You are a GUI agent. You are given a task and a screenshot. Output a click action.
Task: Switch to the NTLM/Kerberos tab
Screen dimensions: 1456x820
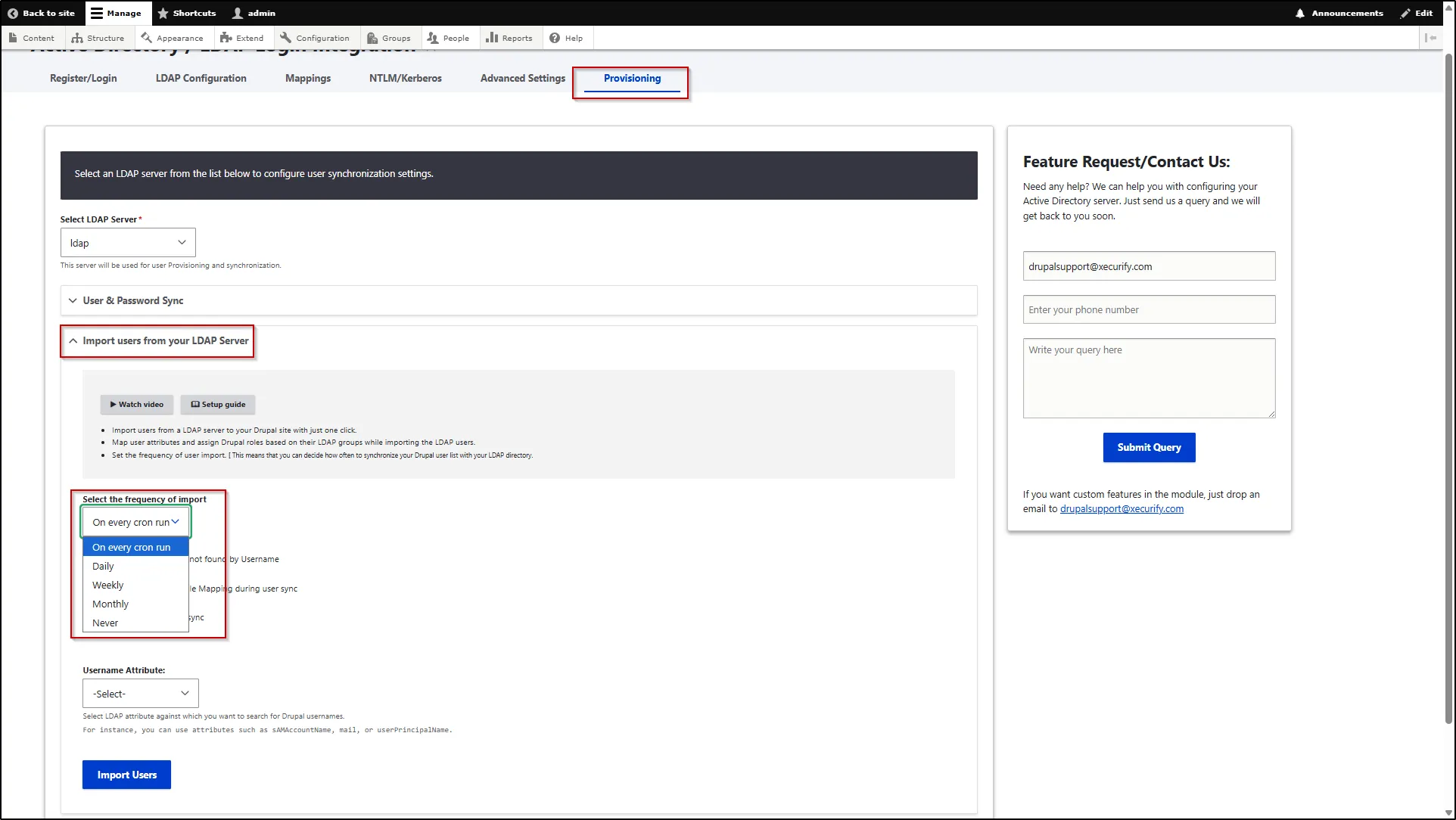[405, 77]
